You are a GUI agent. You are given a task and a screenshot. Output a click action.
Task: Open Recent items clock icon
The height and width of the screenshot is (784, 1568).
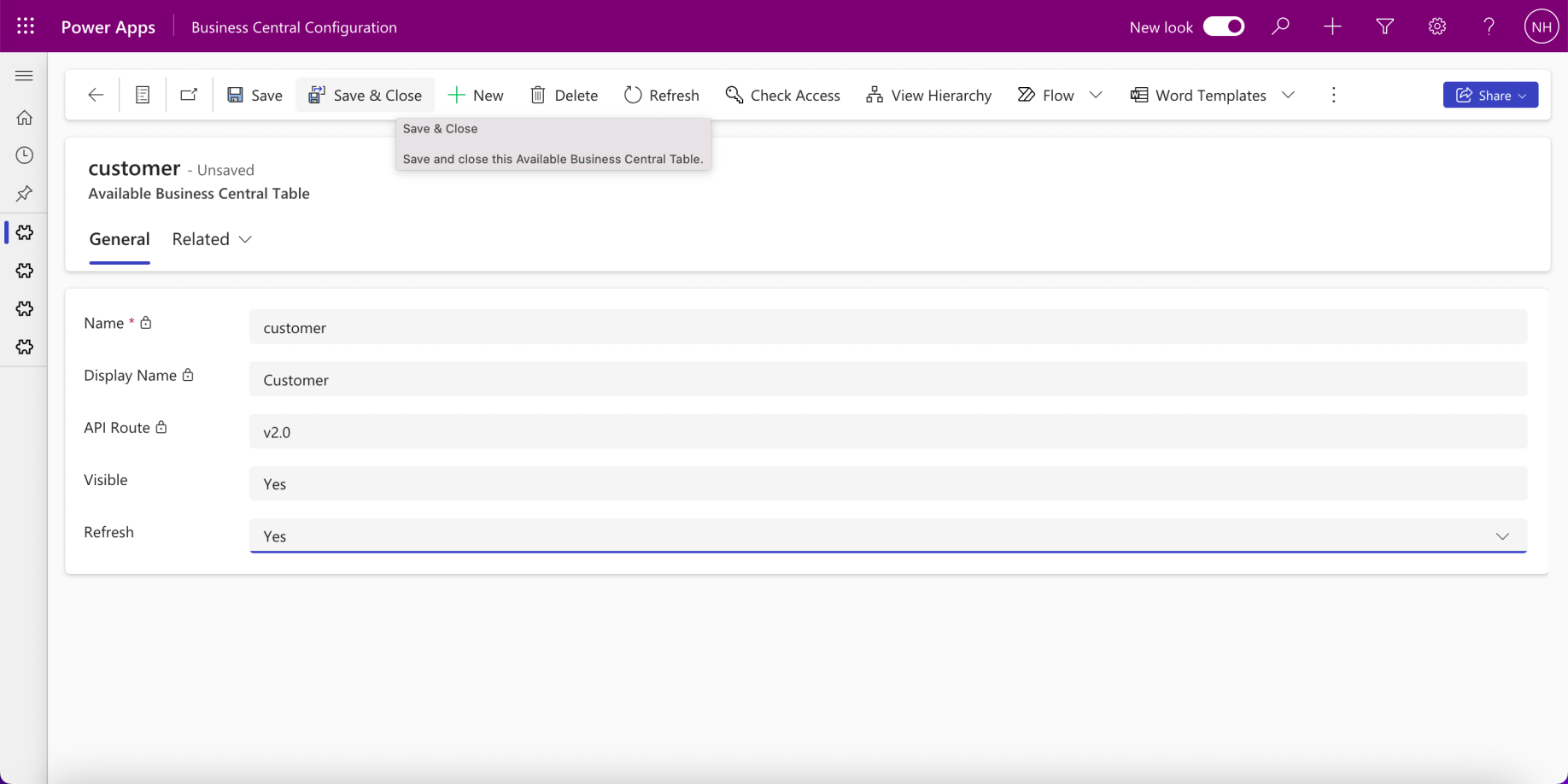coord(24,155)
